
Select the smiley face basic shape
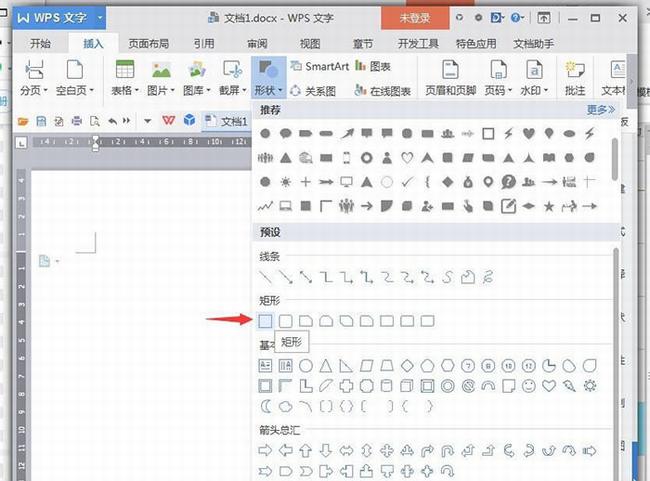[529, 386]
